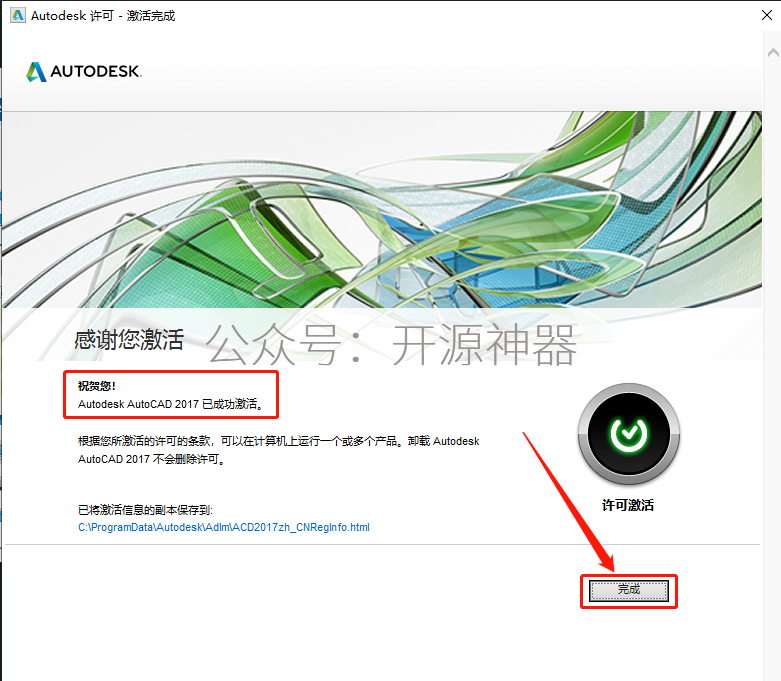Click the window title 'Autodesk 许可 - 激活完成'

[103, 16]
